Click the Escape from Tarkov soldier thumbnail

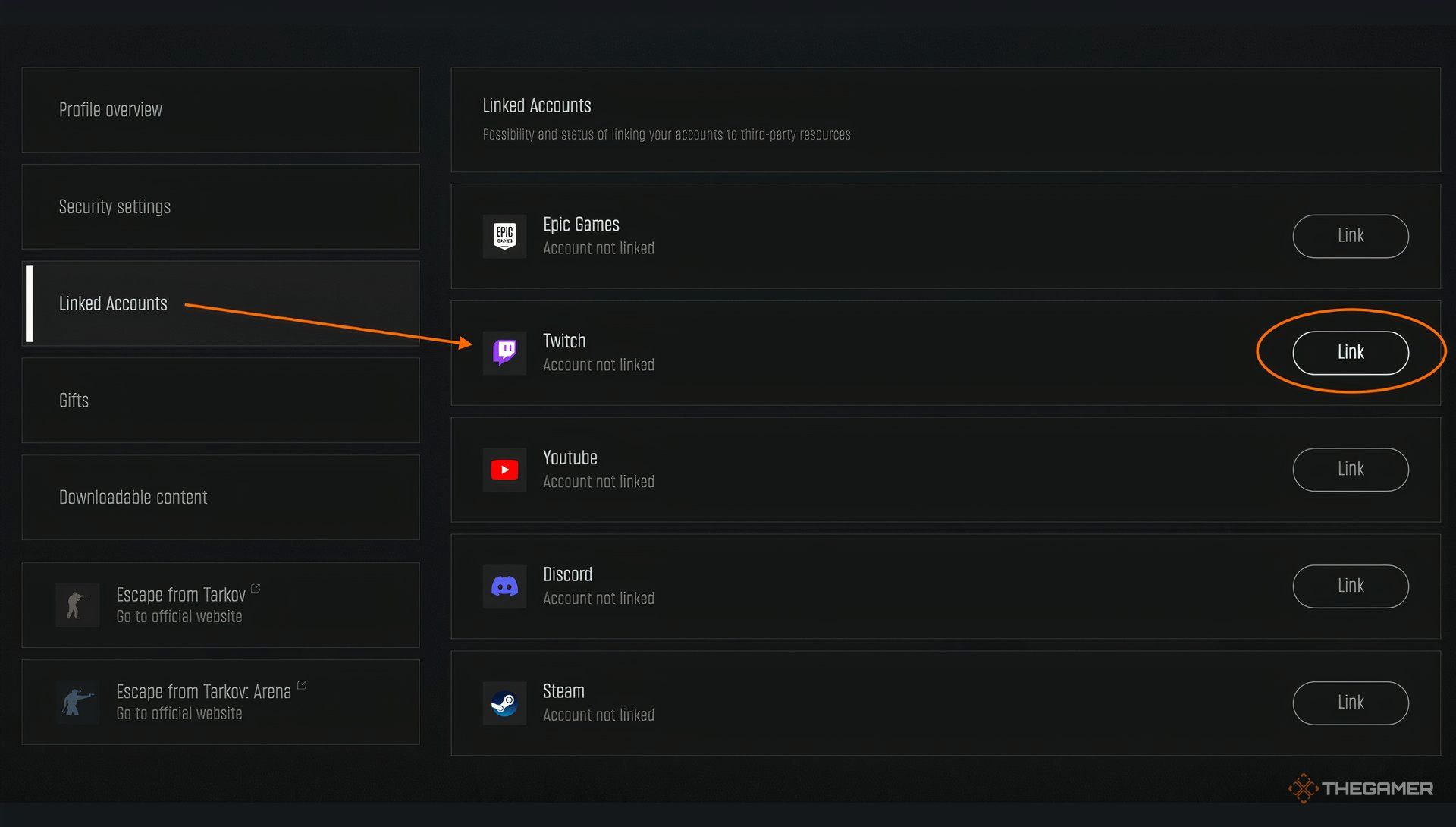tap(77, 605)
